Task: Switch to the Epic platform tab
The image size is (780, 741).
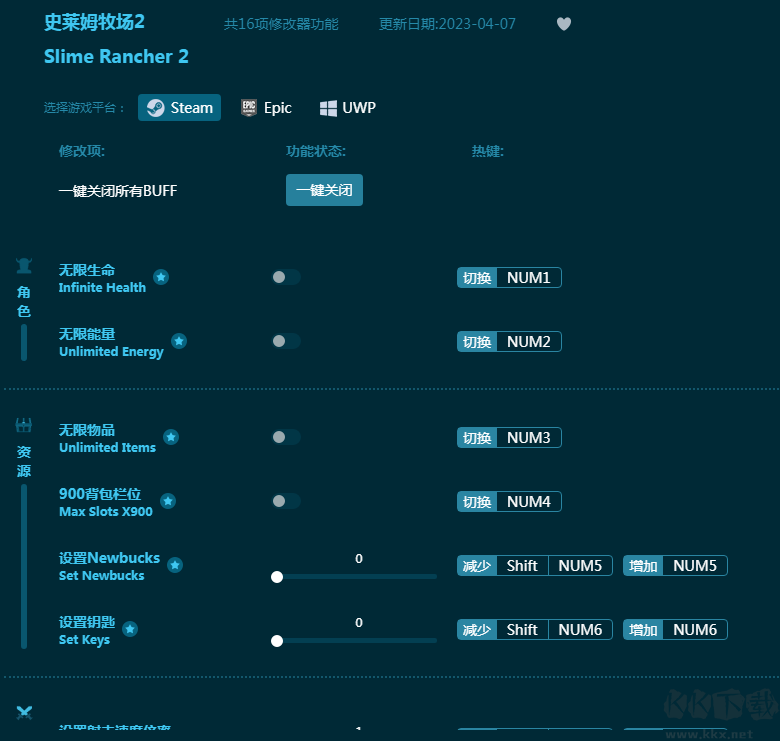Action: tap(266, 108)
